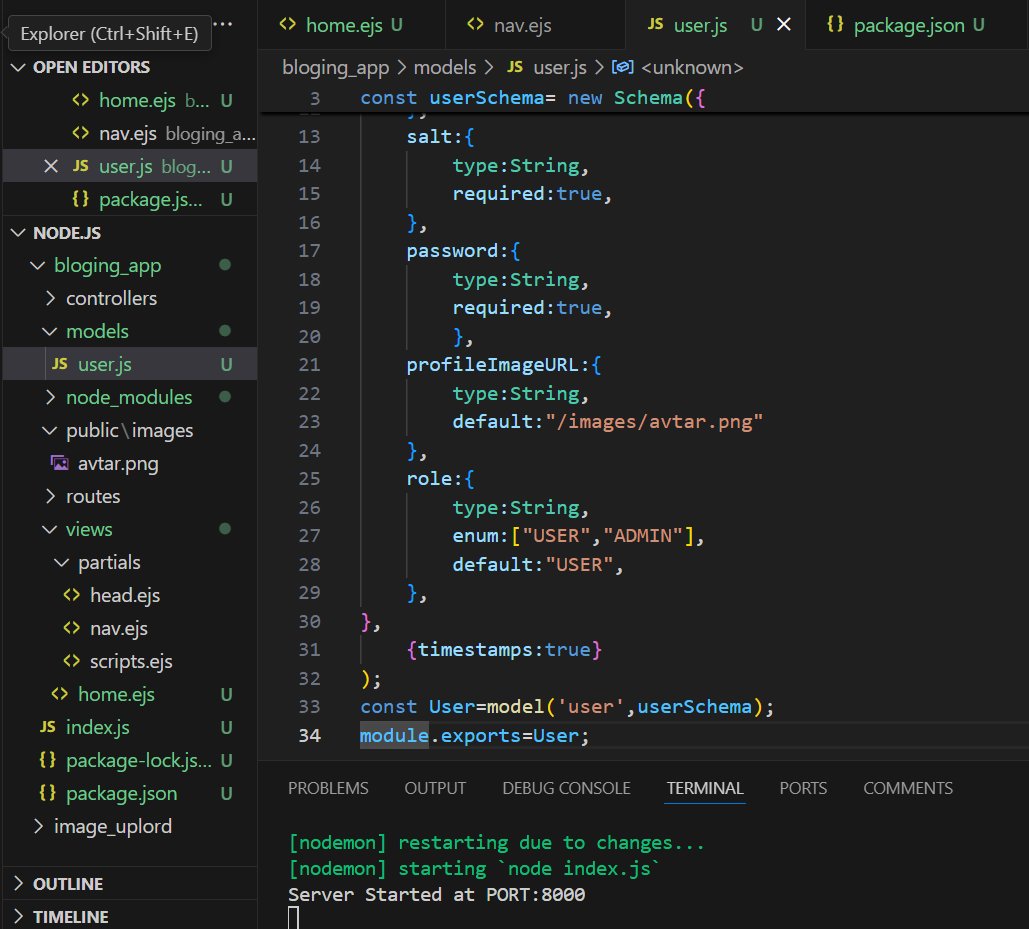Expand the OUTLINE section
The image size is (1029, 929).
[x=18, y=884]
